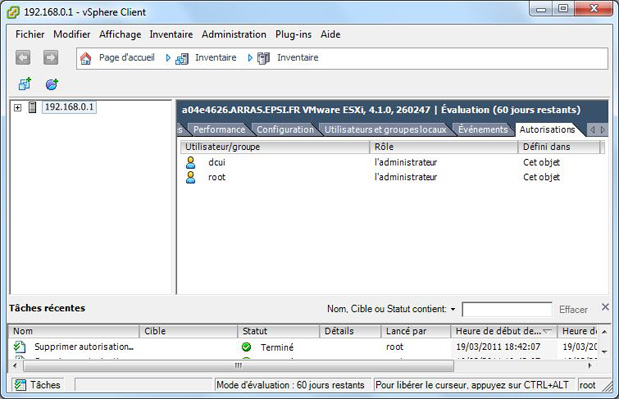Open the Nom, Cible ou Statut filter dropdown

point(453,309)
